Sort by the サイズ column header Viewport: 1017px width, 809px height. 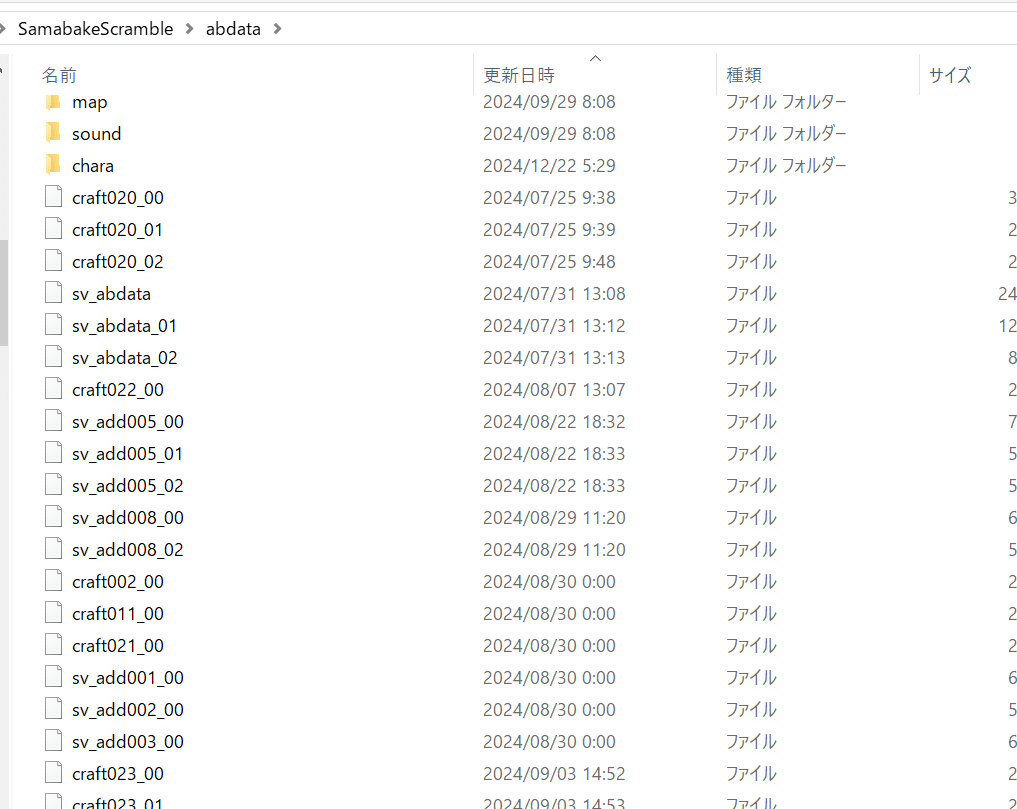(x=950, y=75)
